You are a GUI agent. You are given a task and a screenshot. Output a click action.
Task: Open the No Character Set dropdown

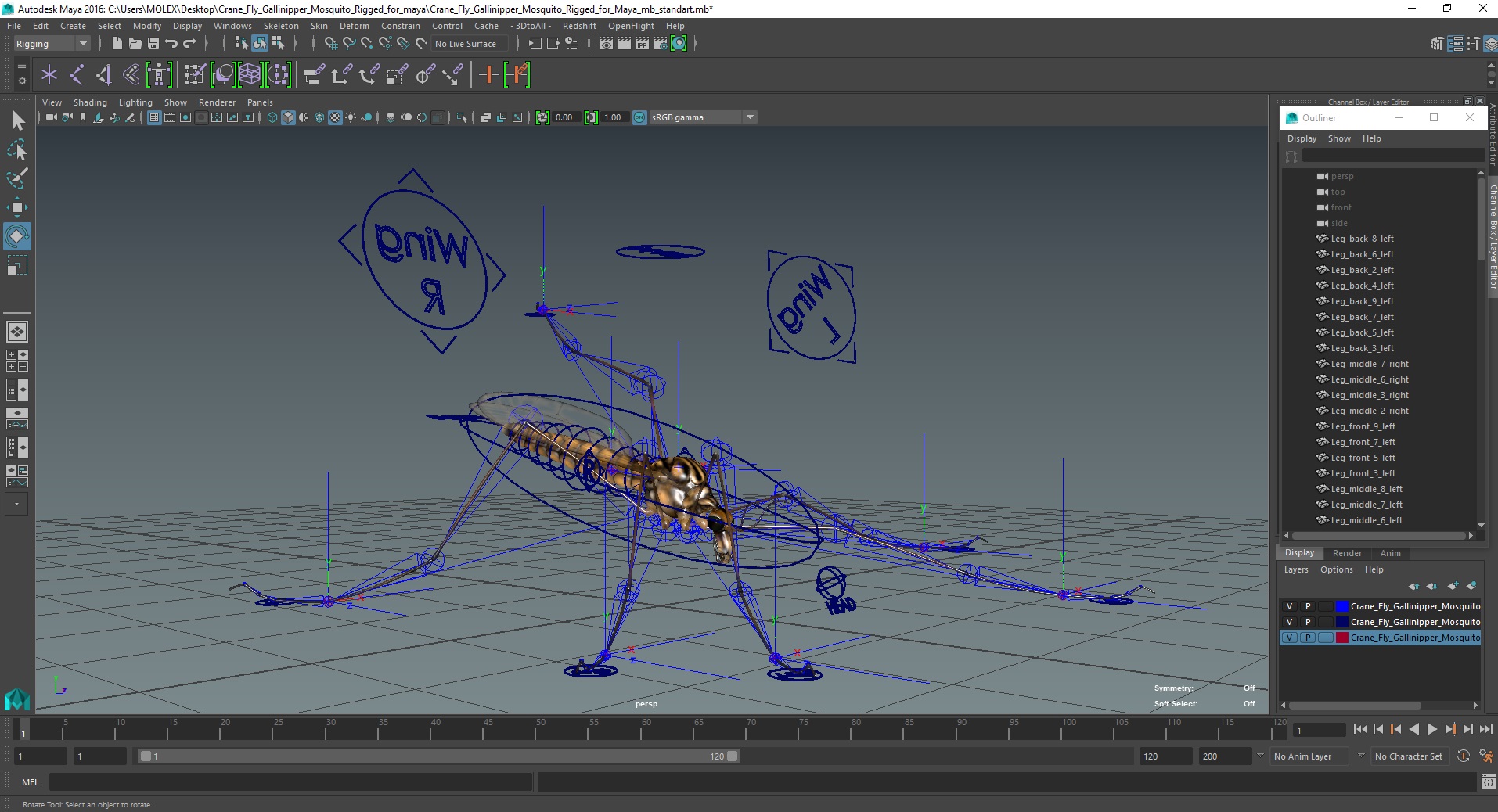coord(1409,756)
